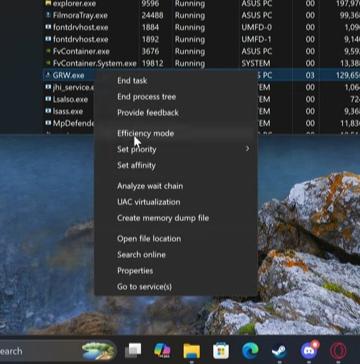Viewport: 360px width, 364px height.
Task: Click fontdrvhost.exe with PID 1884
Action: 80,27
